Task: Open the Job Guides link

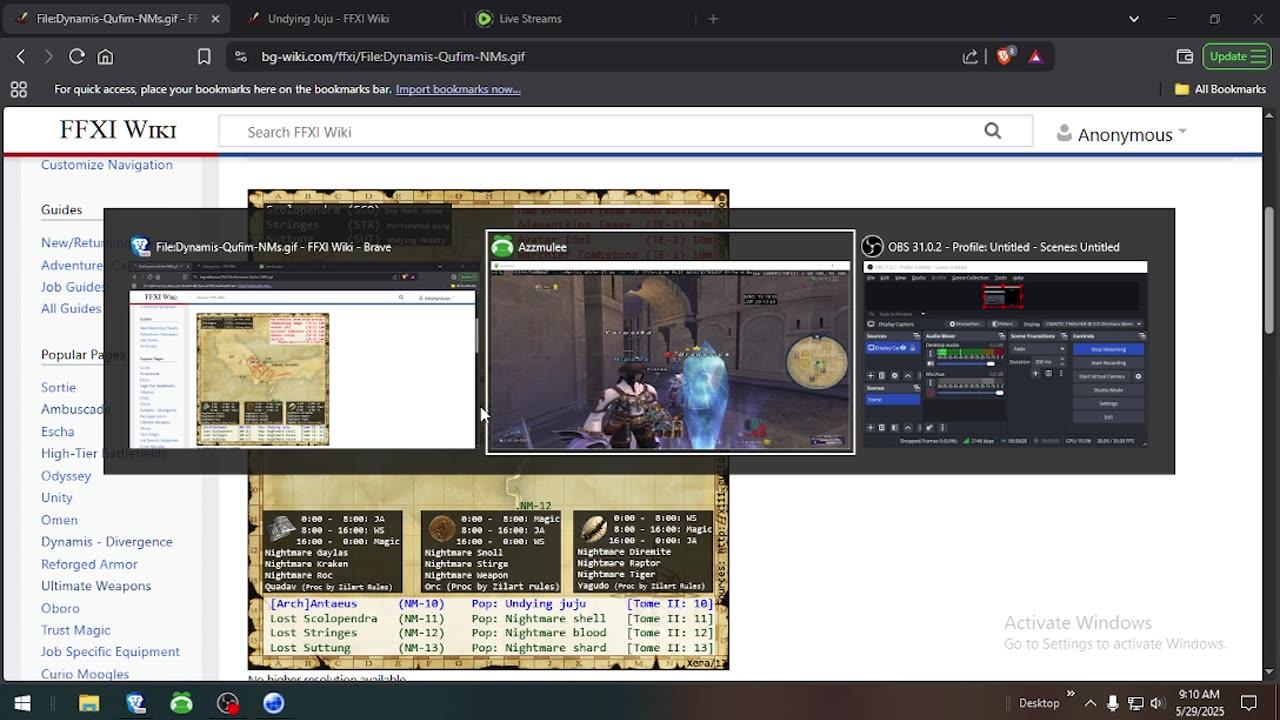Action: (73, 287)
